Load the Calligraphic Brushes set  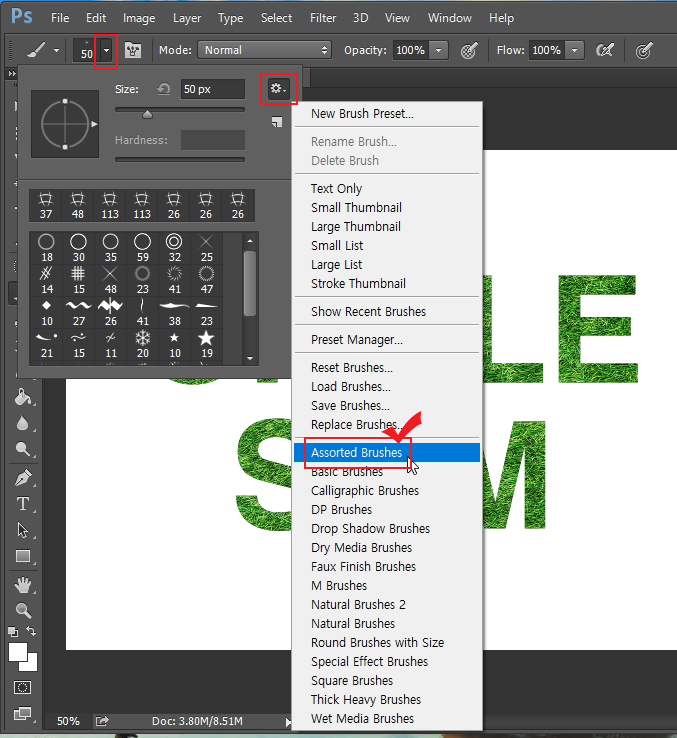(x=387, y=490)
